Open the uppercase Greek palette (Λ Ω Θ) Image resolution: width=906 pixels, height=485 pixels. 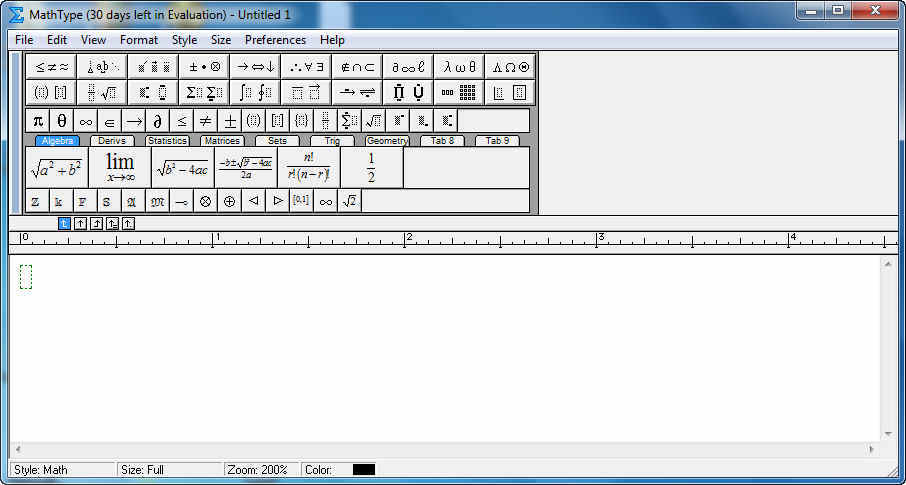coord(510,66)
